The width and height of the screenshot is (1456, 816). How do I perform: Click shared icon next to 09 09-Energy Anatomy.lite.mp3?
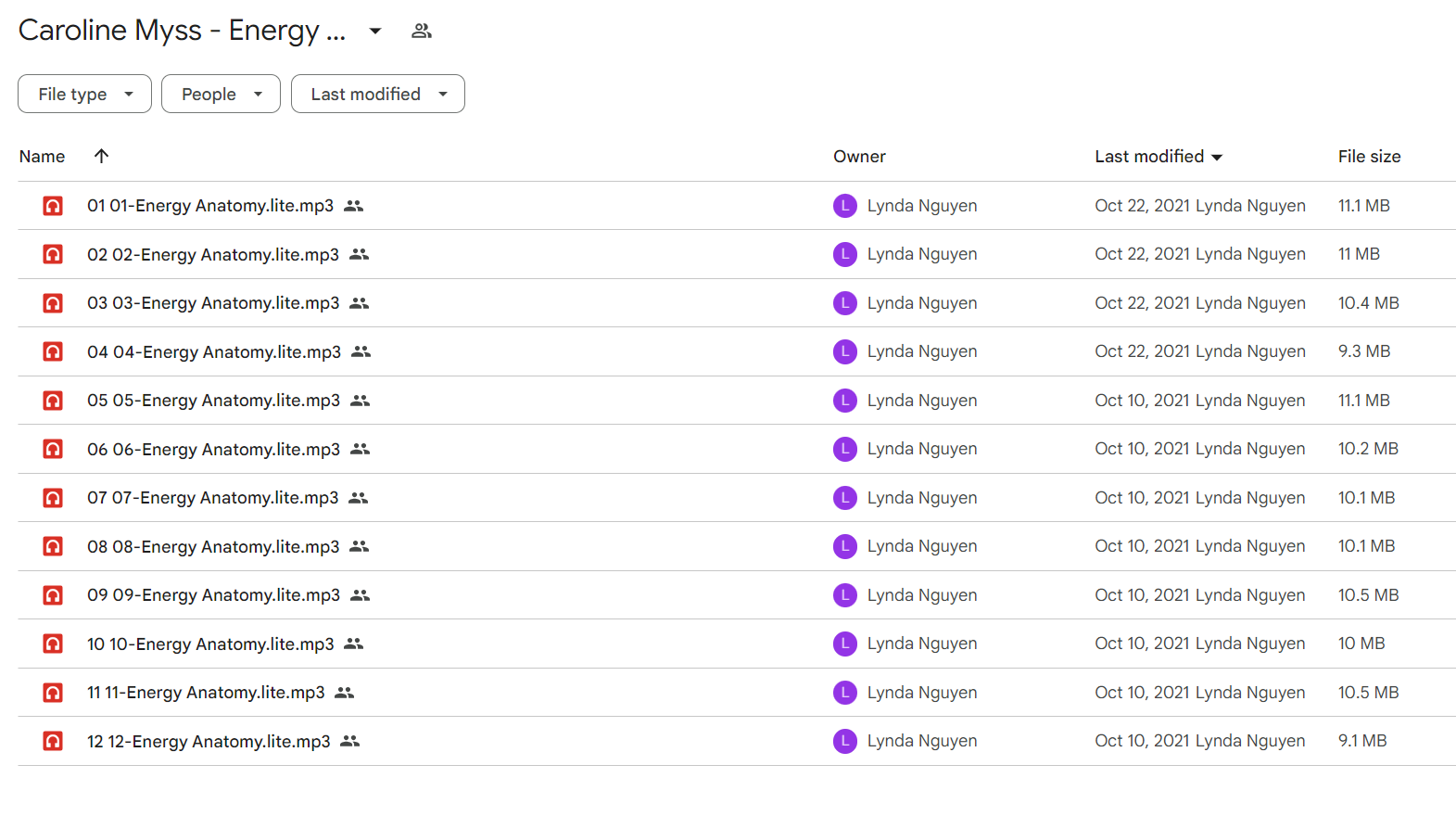[x=361, y=595]
